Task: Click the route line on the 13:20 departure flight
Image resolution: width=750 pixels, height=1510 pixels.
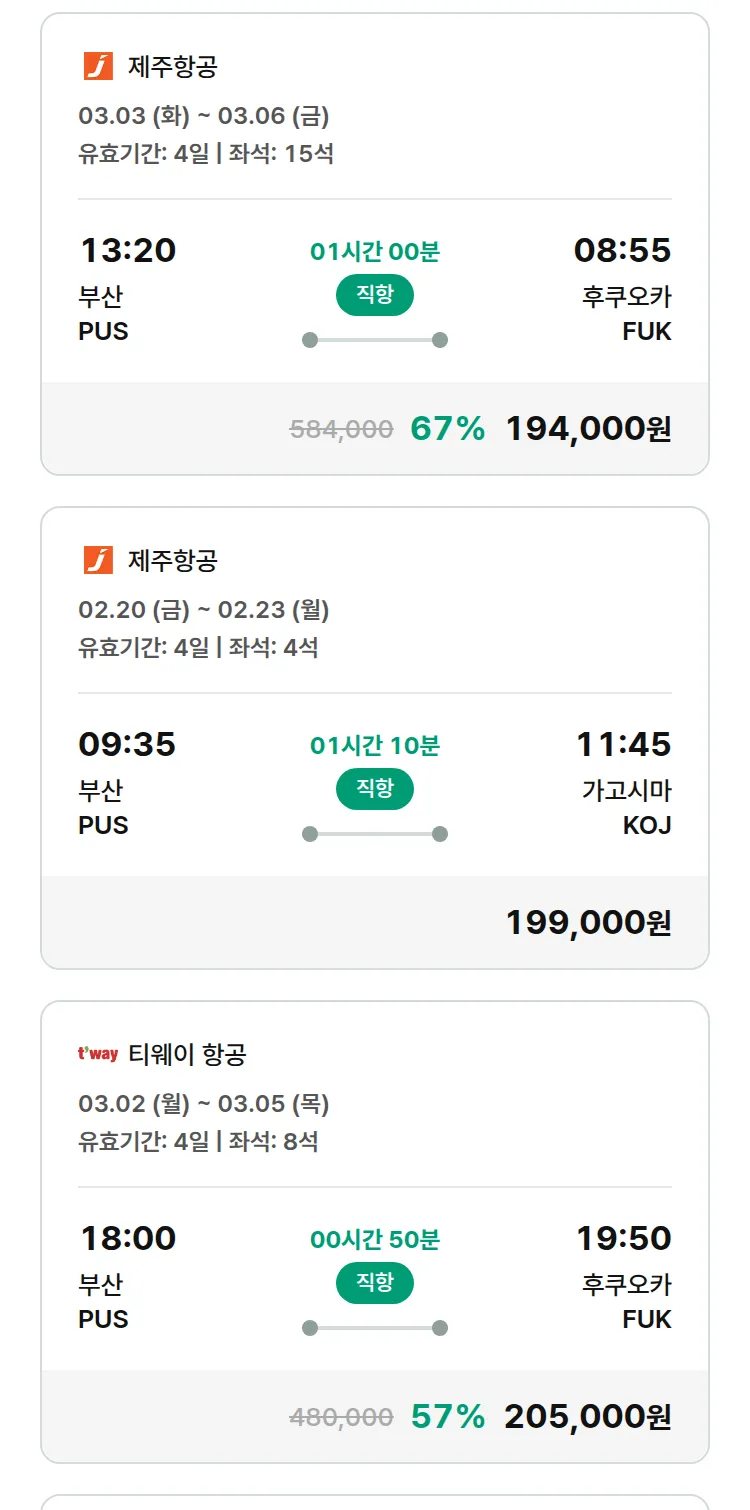Action: click(x=374, y=340)
